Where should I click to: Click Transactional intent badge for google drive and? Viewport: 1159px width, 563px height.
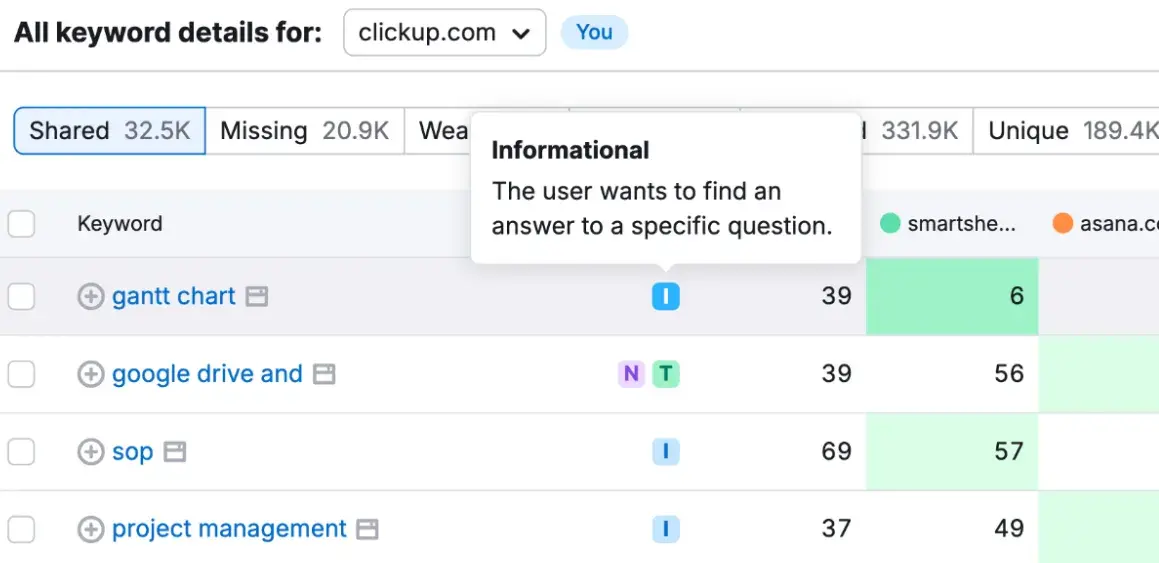[x=666, y=374]
